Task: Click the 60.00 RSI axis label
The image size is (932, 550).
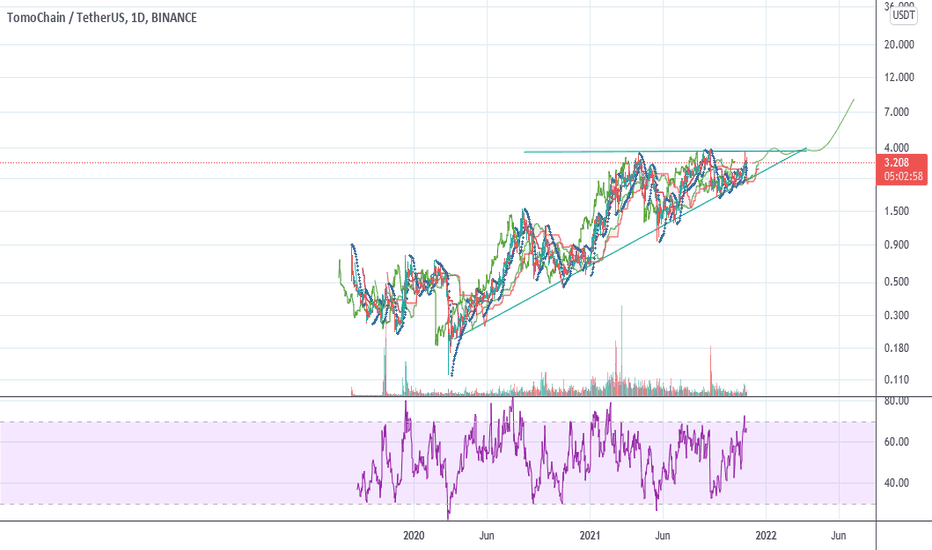Action: [897, 442]
